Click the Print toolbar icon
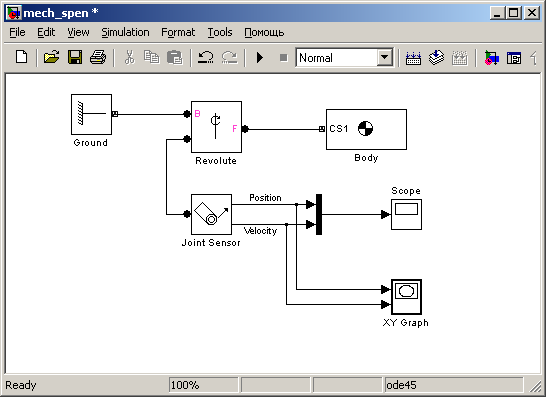This screenshot has width=546, height=397. click(x=98, y=57)
